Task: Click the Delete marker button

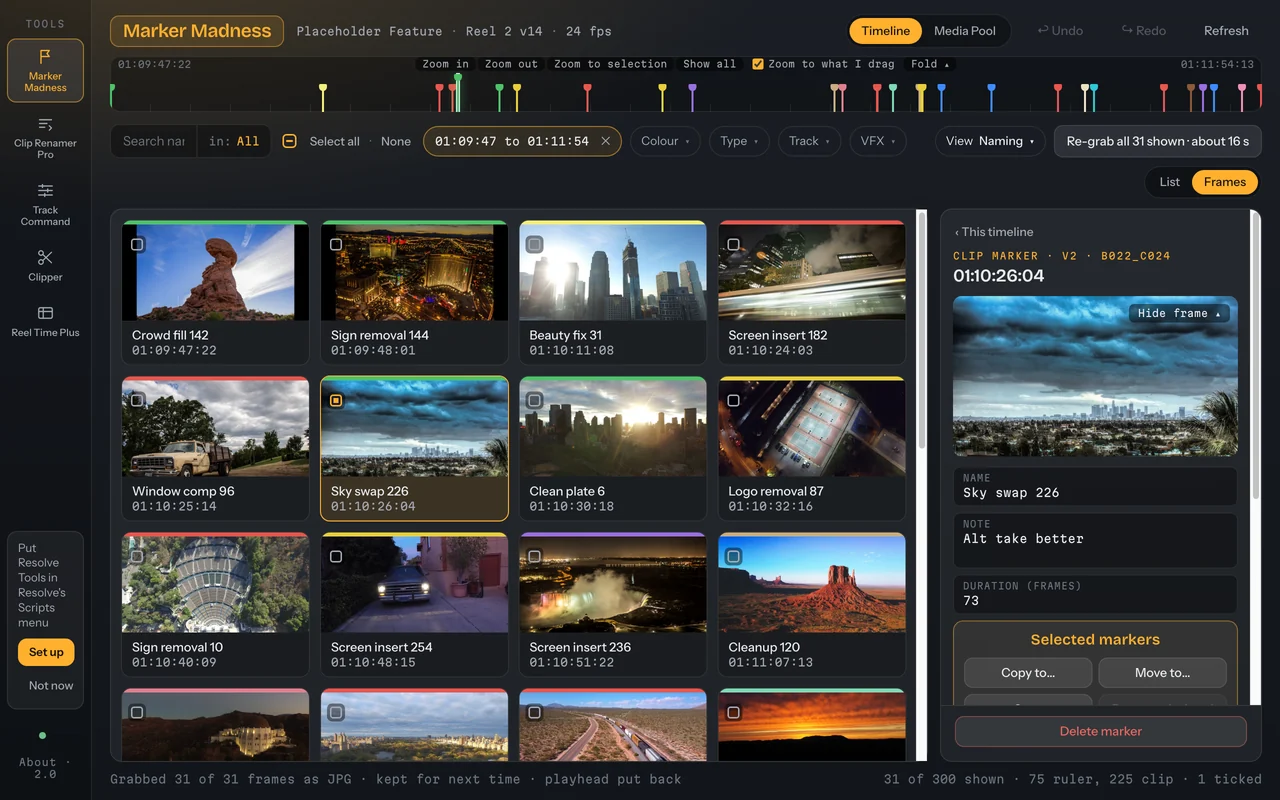Action: pos(1100,731)
